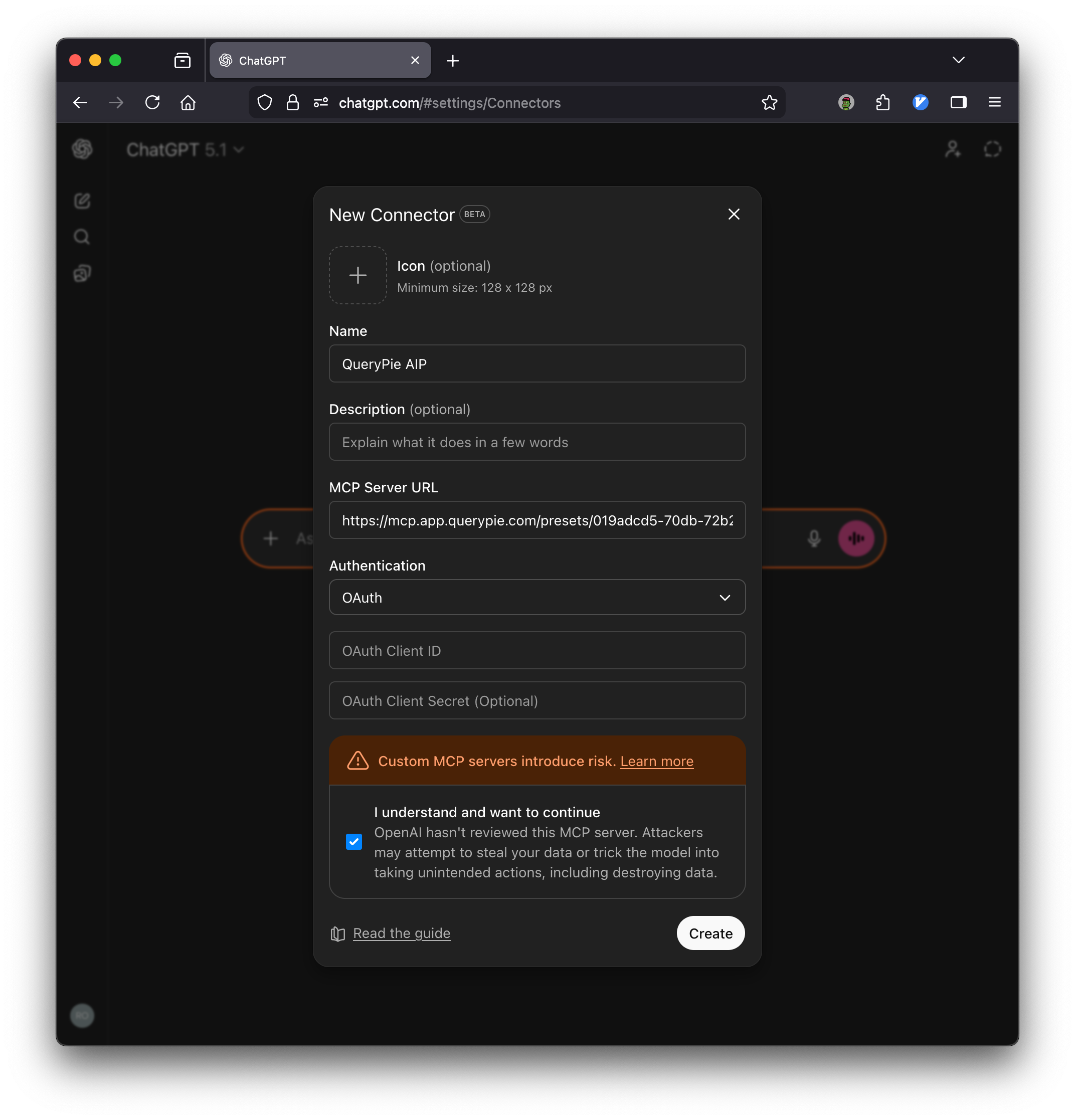Select the ChatGPT browser tab
The height and width of the screenshot is (1120, 1075).
[x=320, y=61]
